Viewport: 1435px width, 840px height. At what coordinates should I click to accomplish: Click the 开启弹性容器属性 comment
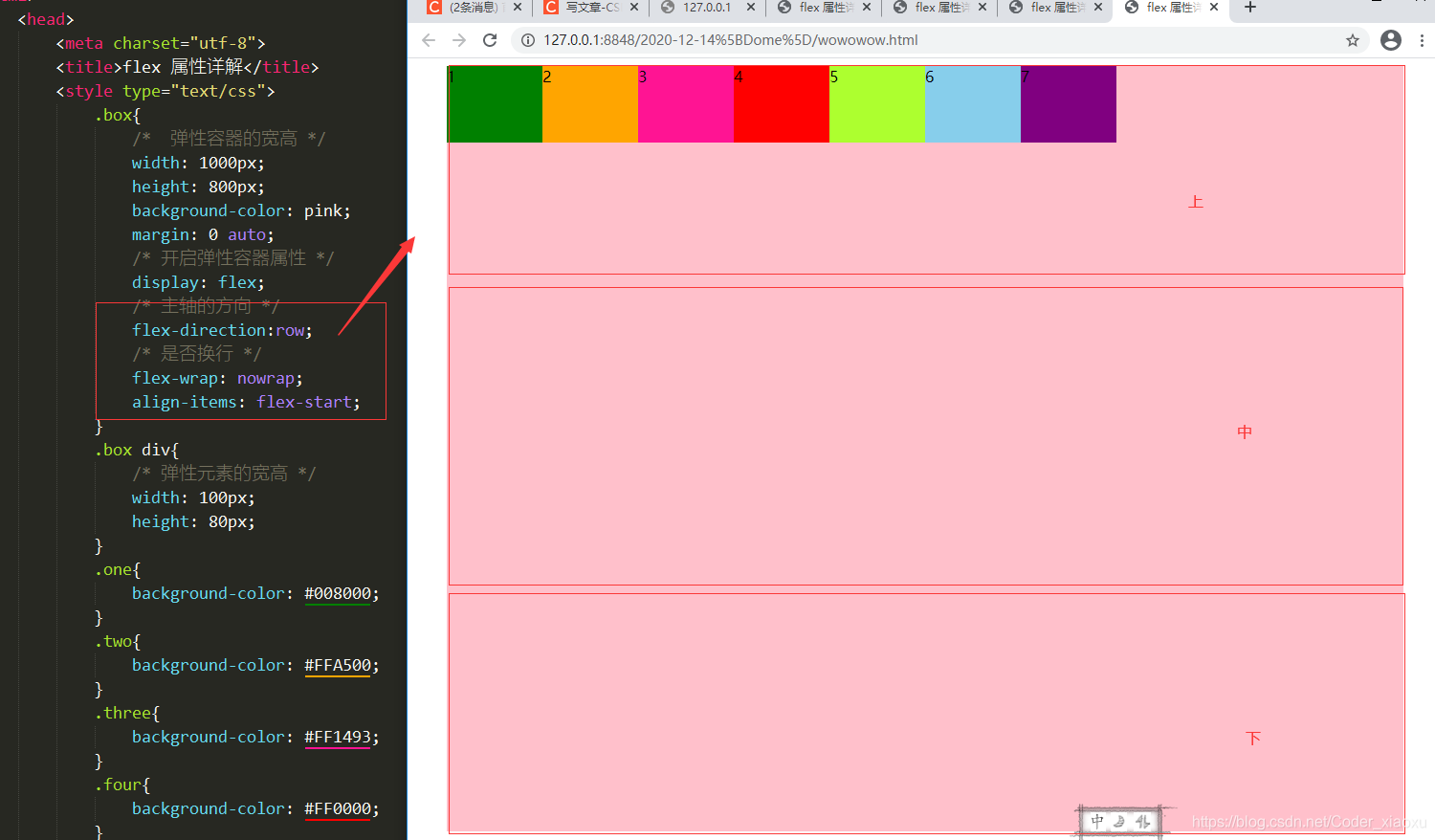pos(233,258)
